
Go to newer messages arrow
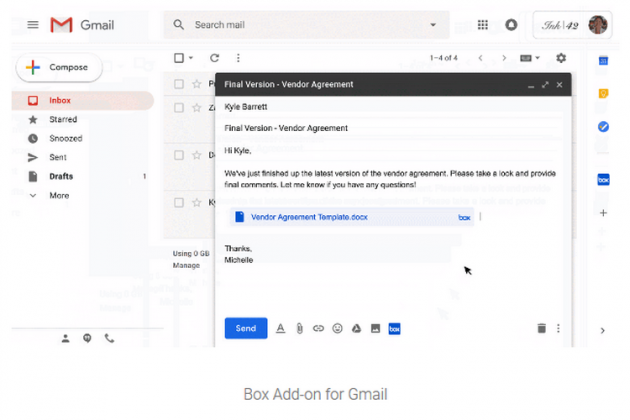pyautogui.click(x=481, y=58)
